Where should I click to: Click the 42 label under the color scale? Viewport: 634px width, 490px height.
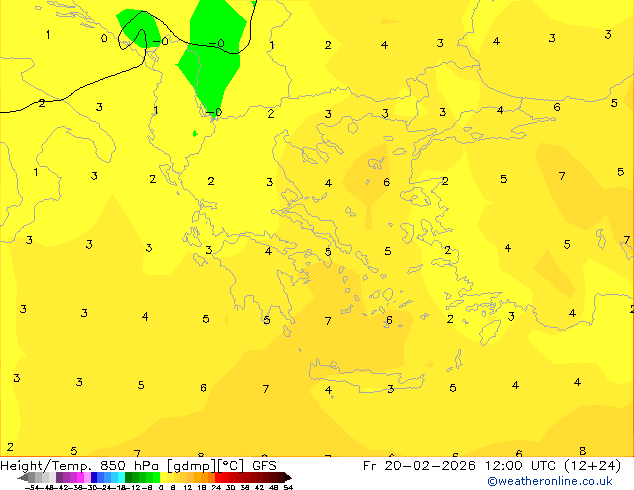259,487
